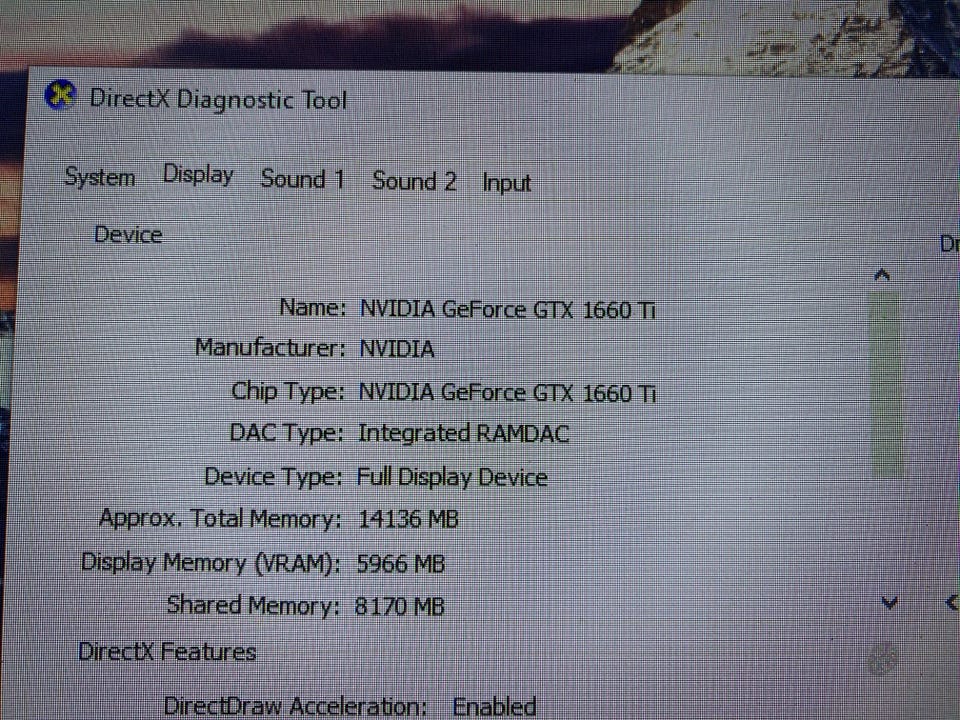The height and width of the screenshot is (720, 960).
Task: Select the Name value NVIDIA GeForce GTX 1660 Ti
Action: [x=508, y=310]
